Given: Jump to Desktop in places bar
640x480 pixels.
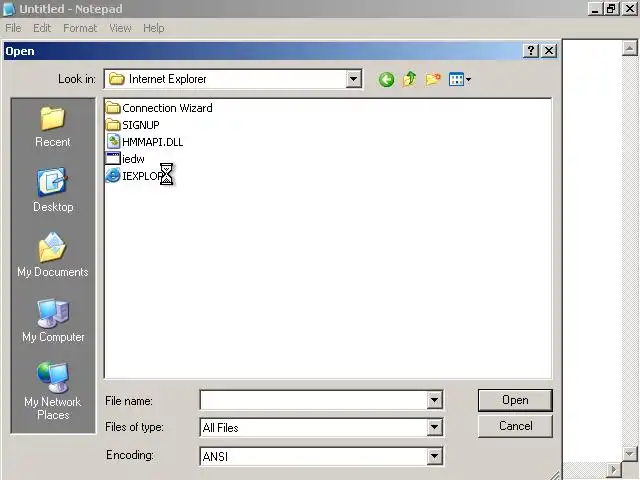Looking at the screenshot, I should coord(53,190).
